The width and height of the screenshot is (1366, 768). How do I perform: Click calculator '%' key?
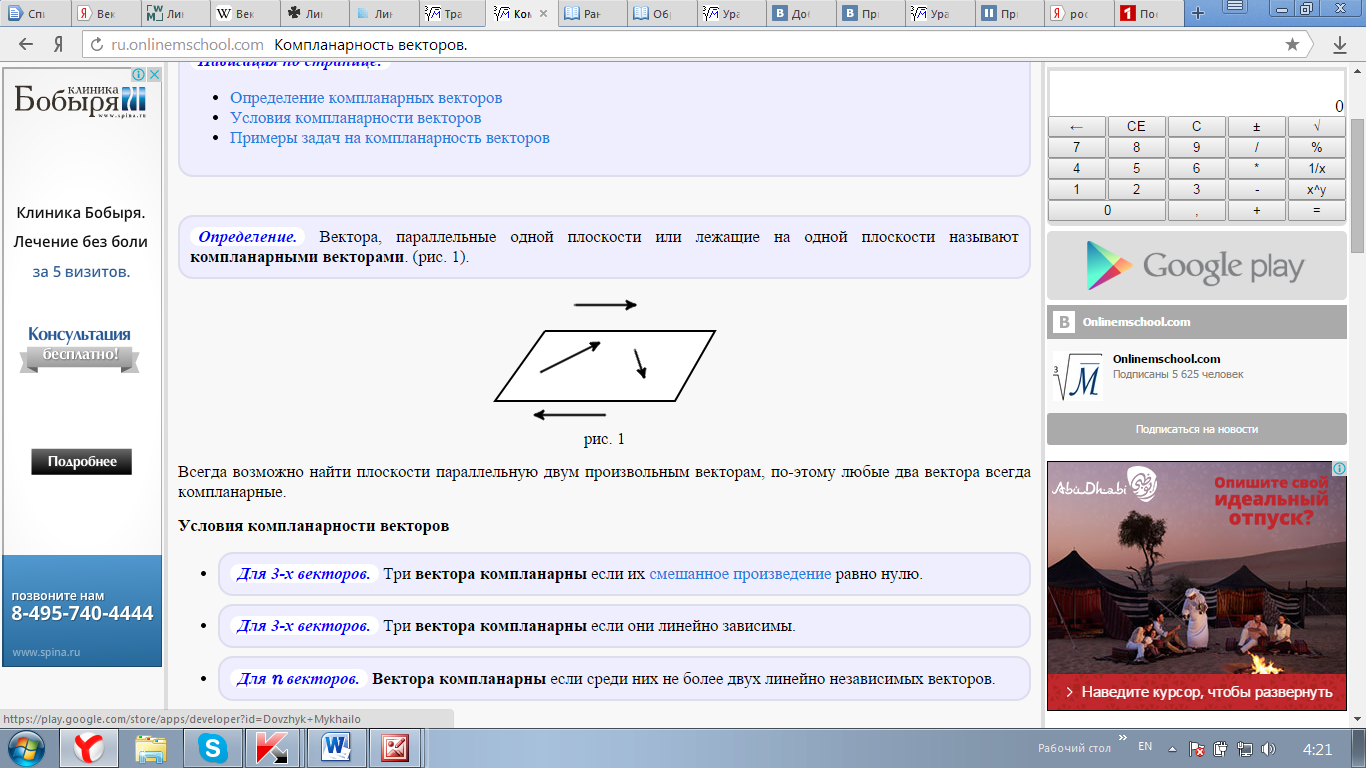[1317, 148]
